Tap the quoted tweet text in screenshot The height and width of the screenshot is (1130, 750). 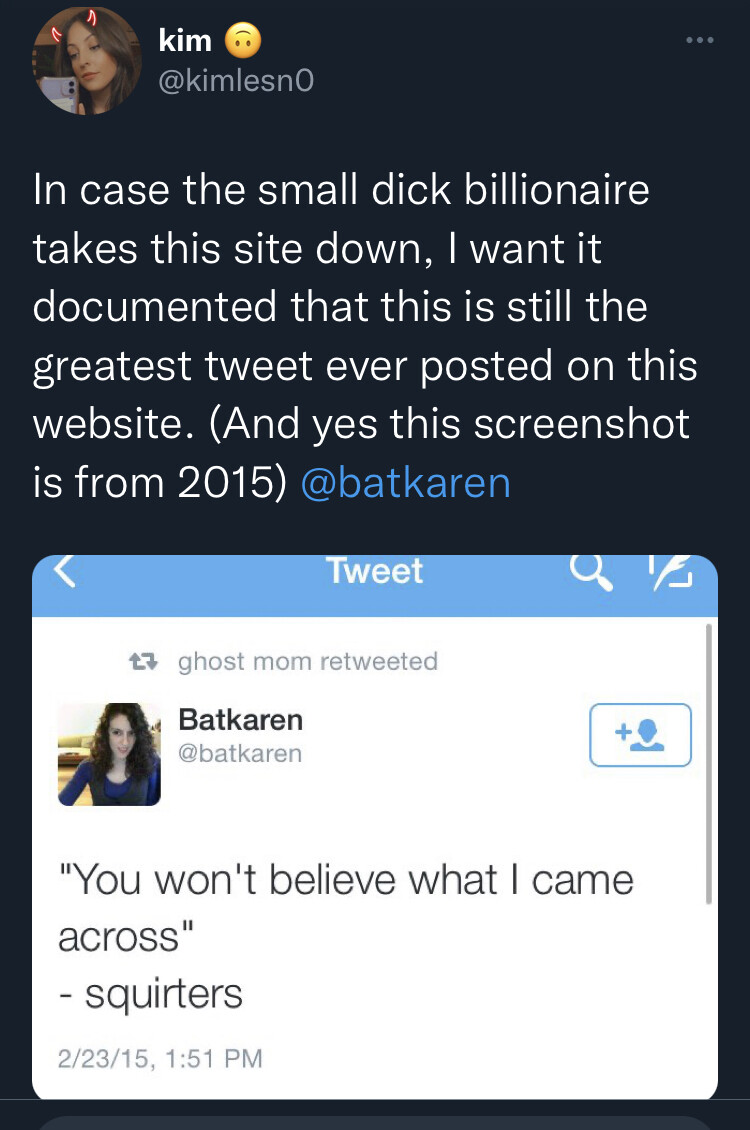click(346, 936)
